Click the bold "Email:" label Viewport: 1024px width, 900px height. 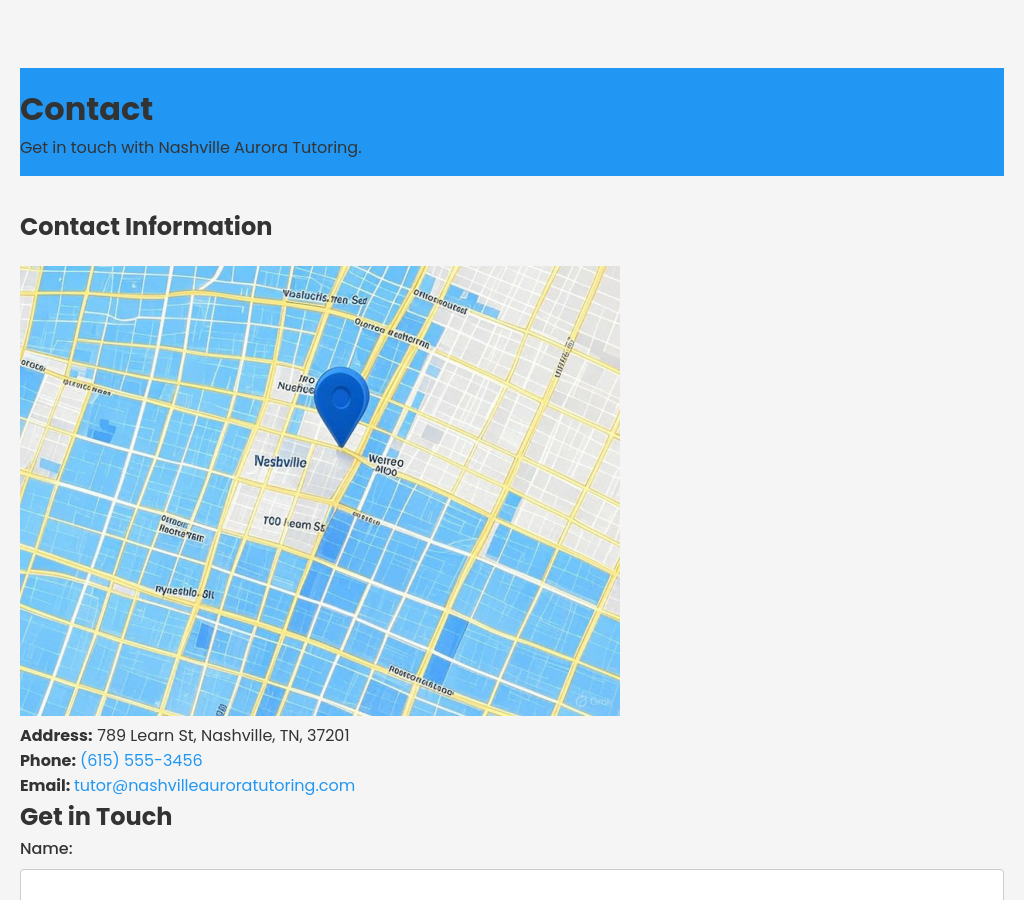[x=45, y=785]
